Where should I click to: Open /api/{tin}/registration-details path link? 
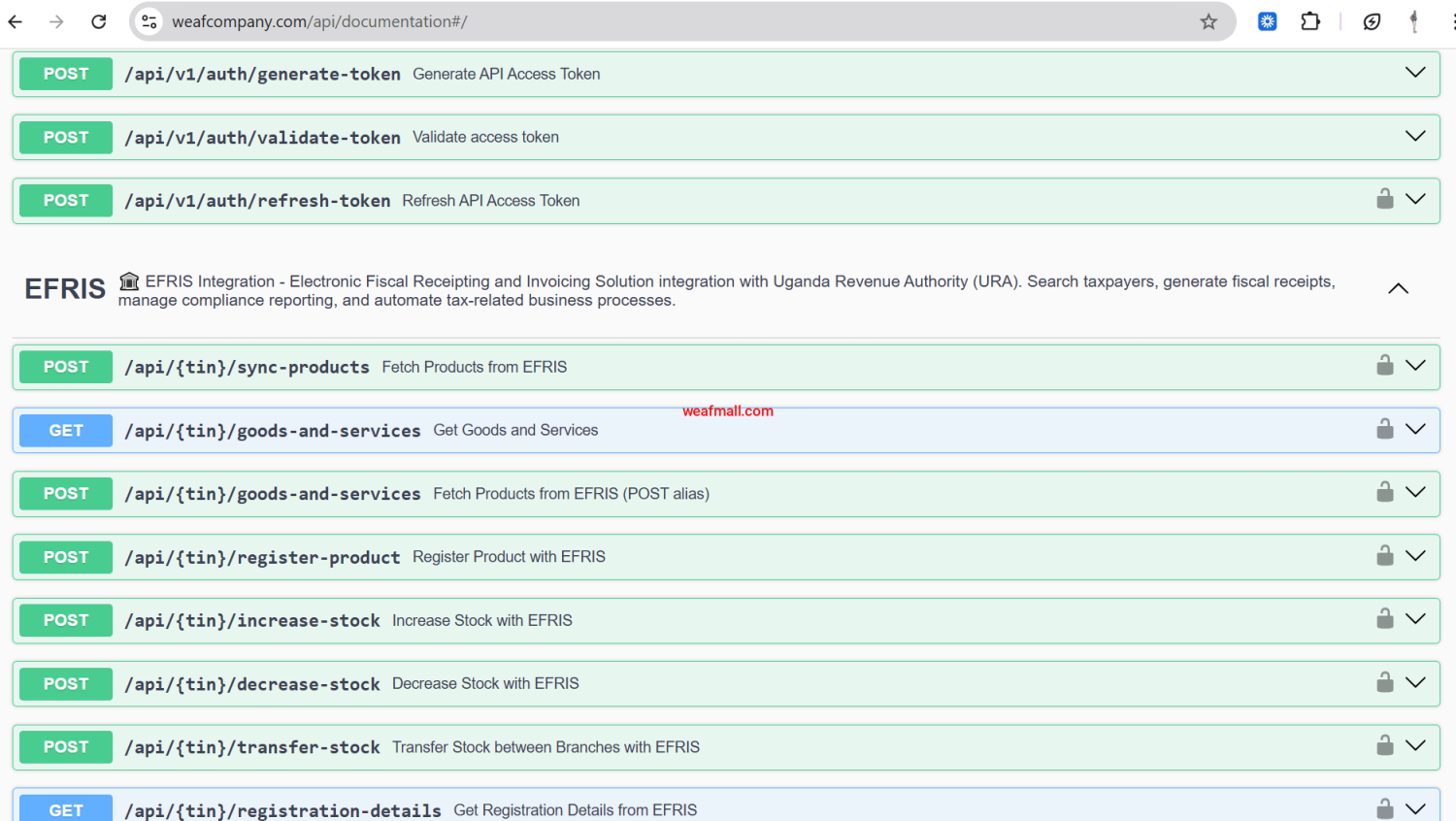point(282,810)
